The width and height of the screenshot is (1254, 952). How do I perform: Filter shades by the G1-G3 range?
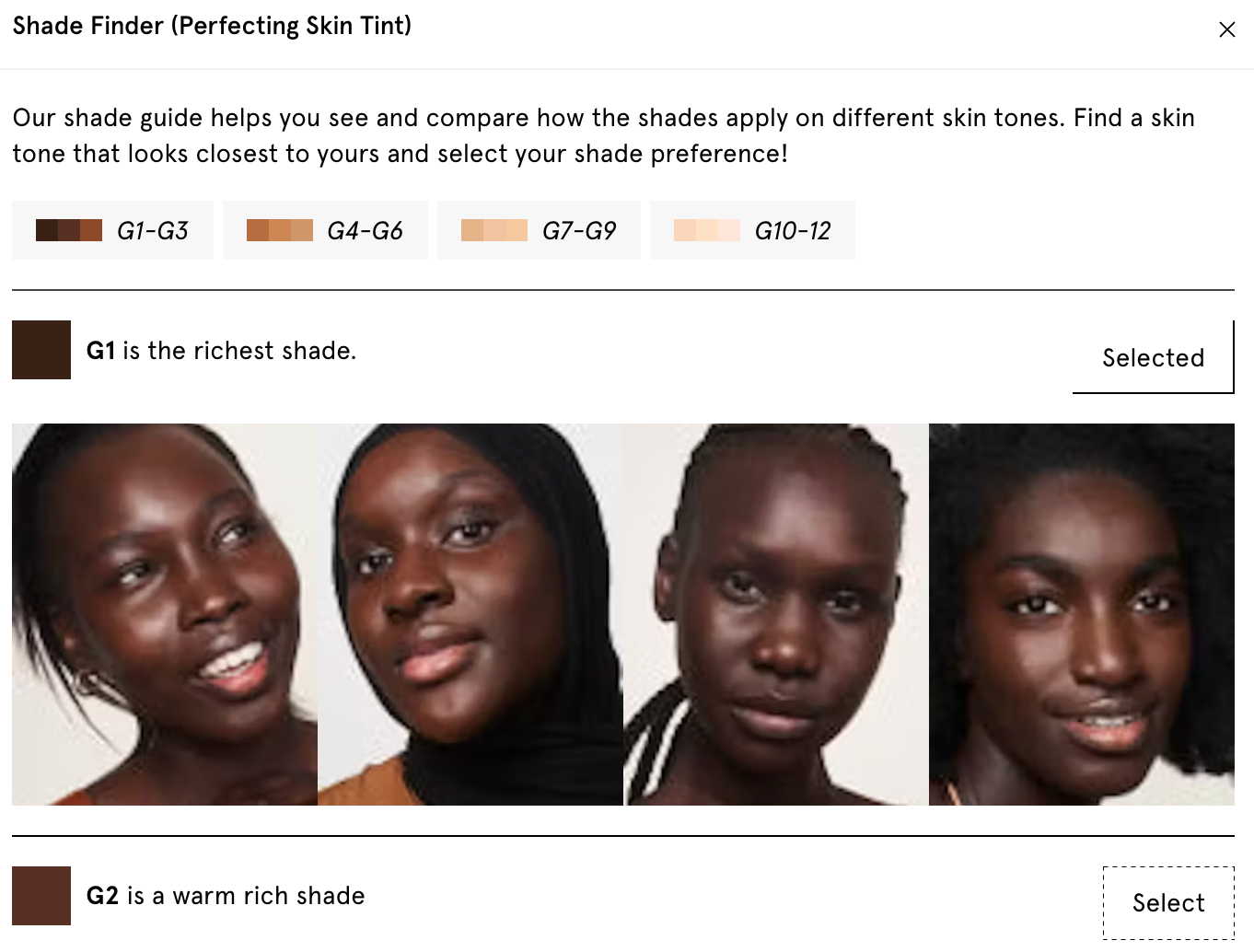point(112,230)
